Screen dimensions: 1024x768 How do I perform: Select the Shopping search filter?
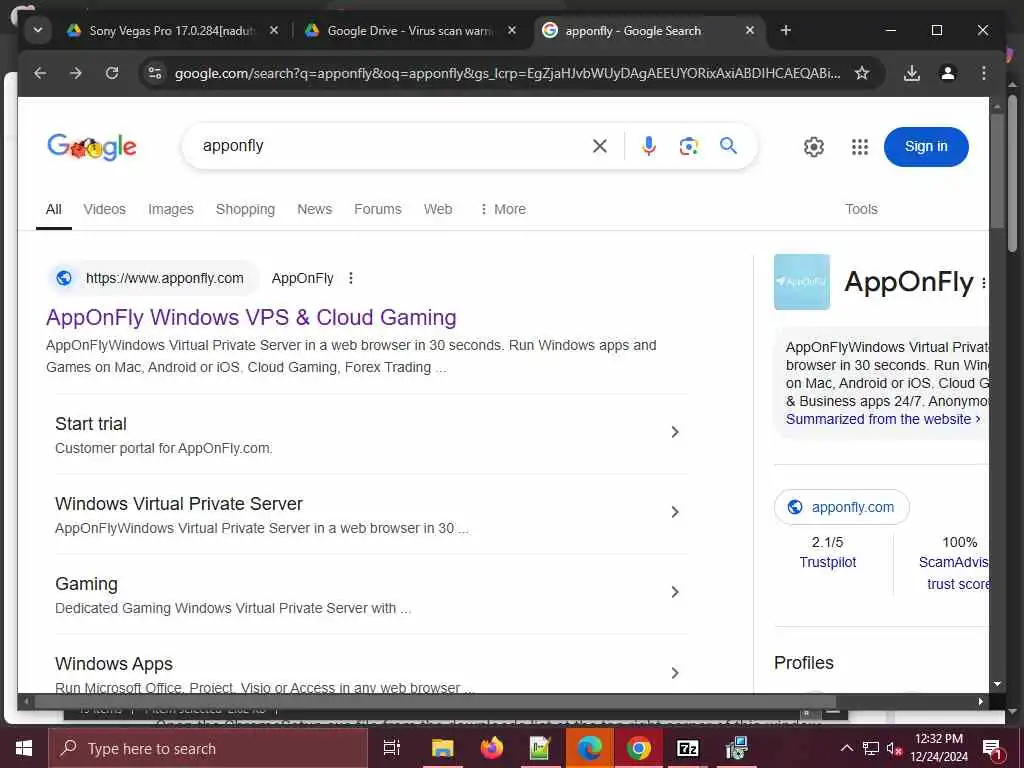coord(245,209)
